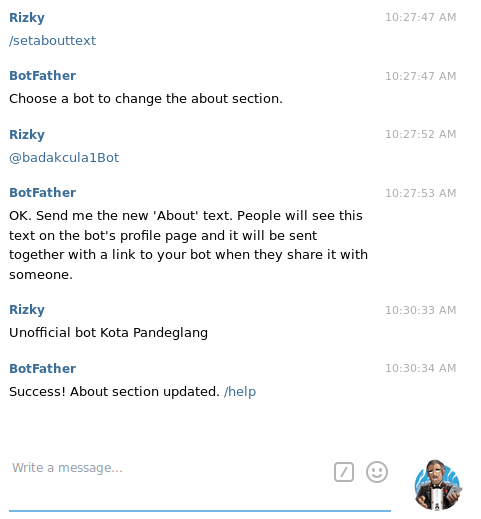Click the /setabouttext command link

pos(53,41)
